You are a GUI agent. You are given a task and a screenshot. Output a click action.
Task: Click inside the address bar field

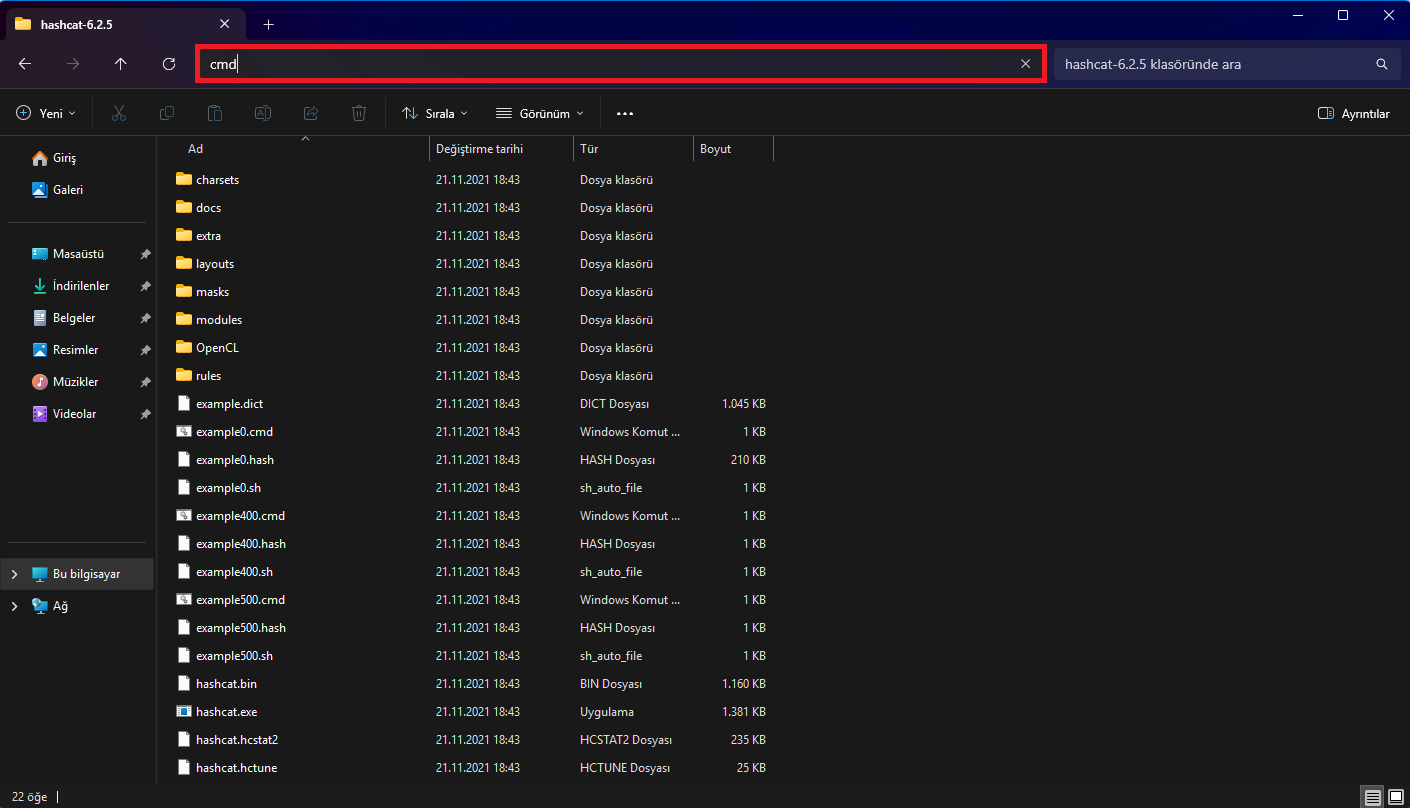tap(620, 64)
